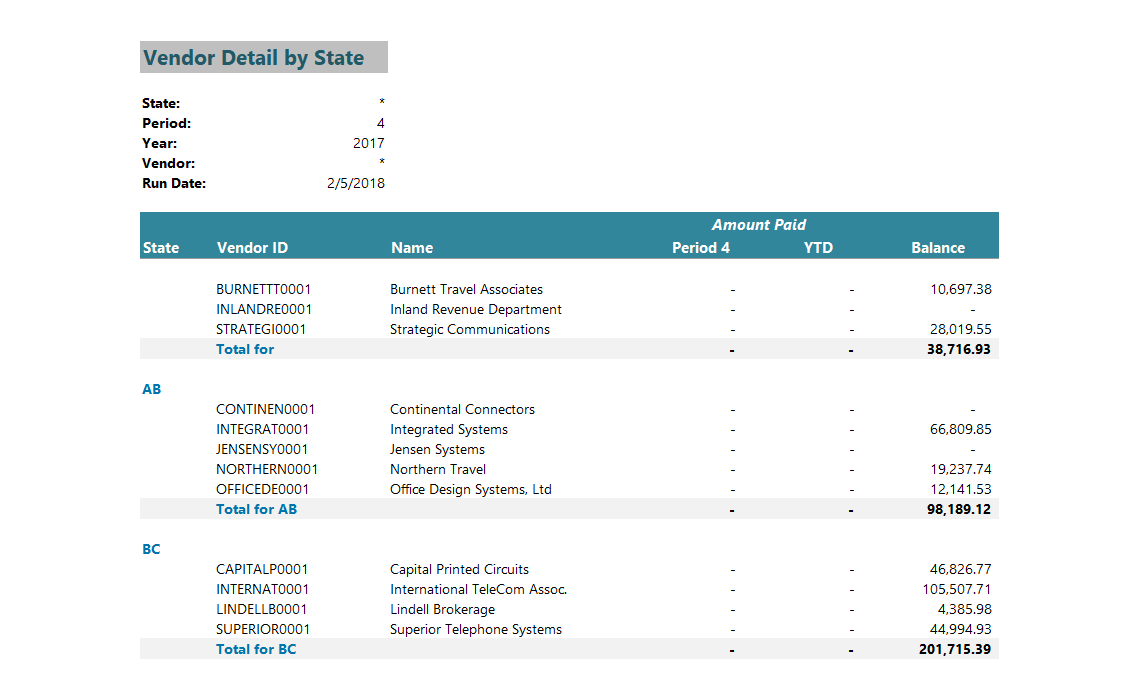
Task: Click the Amount Paid header
Action: pyautogui.click(x=758, y=225)
